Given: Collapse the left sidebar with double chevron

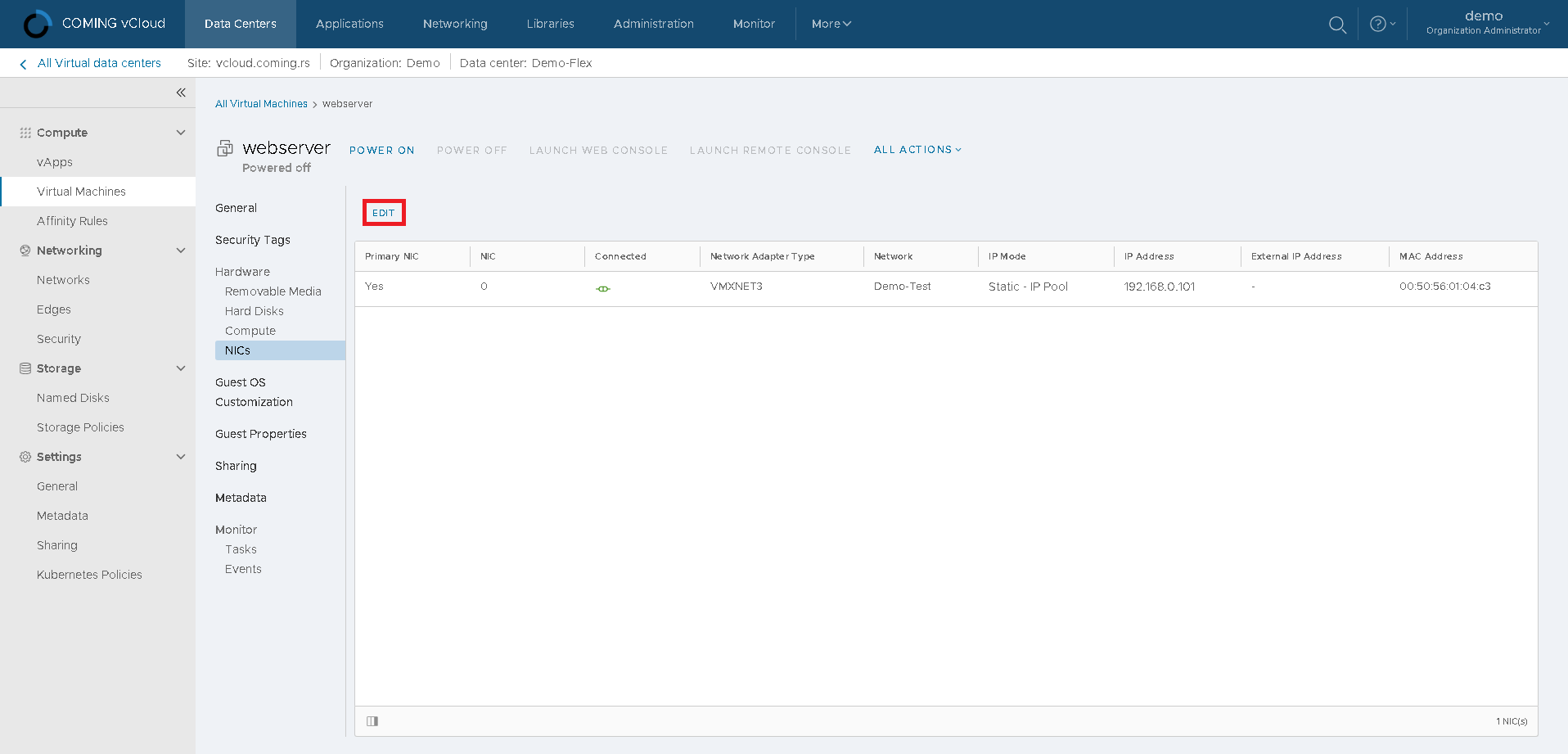Looking at the screenshot, I should [x=181, y=93].
